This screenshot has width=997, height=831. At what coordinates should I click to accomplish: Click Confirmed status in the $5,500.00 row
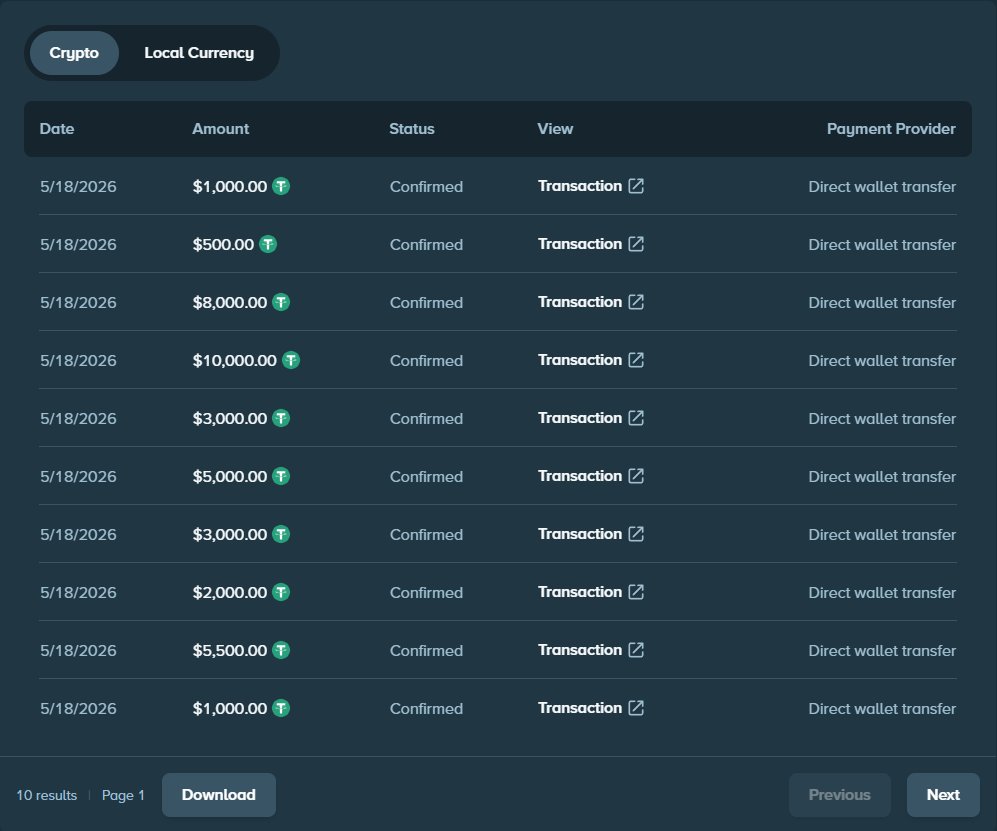[426, 650]
